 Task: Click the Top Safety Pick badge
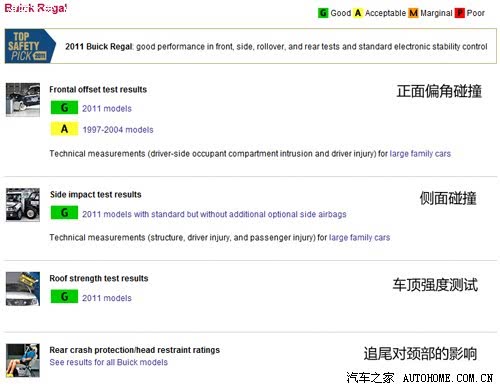click(30, 46)
